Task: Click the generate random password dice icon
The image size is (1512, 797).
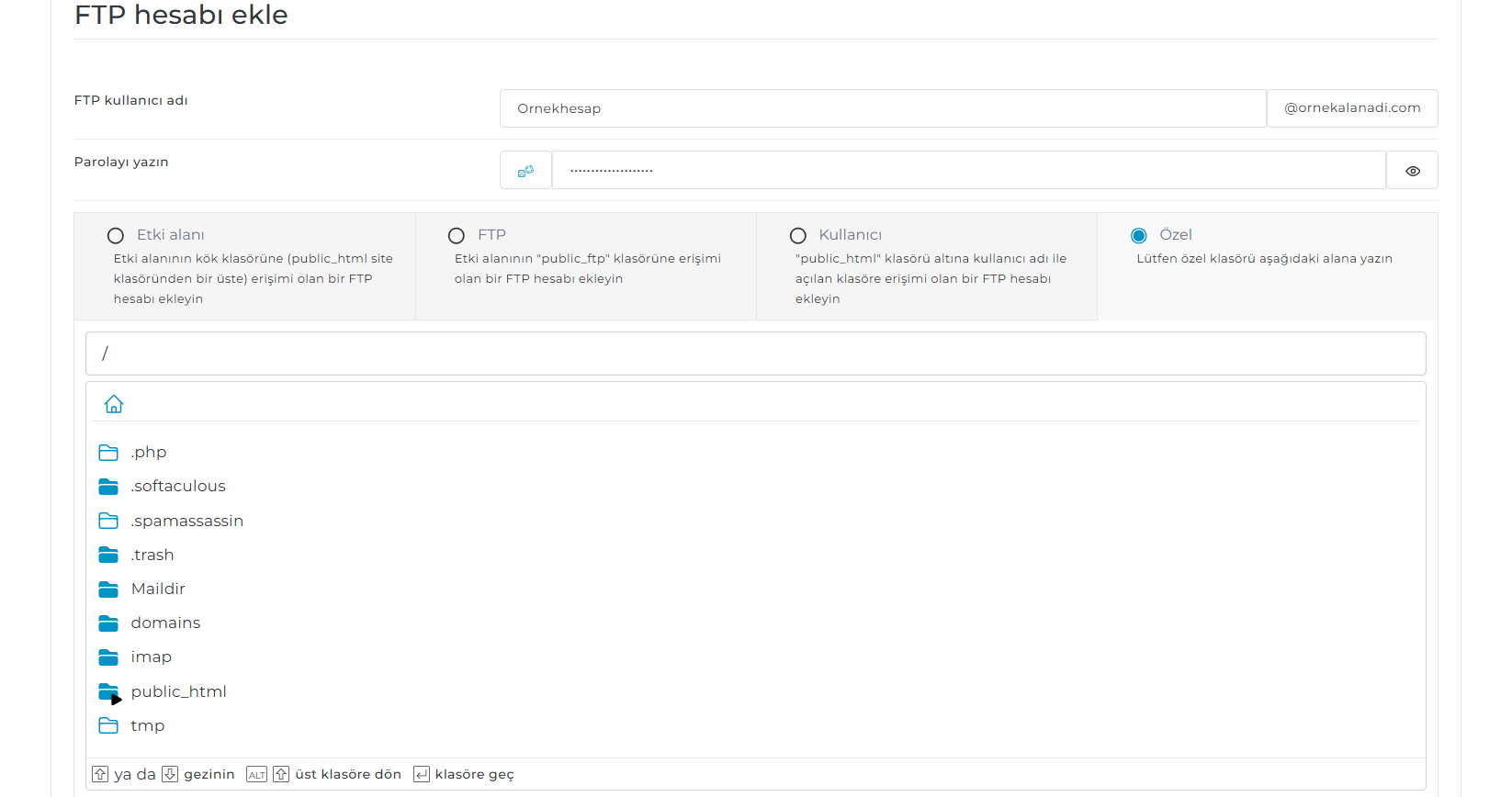Action: [x=525, y=171]
